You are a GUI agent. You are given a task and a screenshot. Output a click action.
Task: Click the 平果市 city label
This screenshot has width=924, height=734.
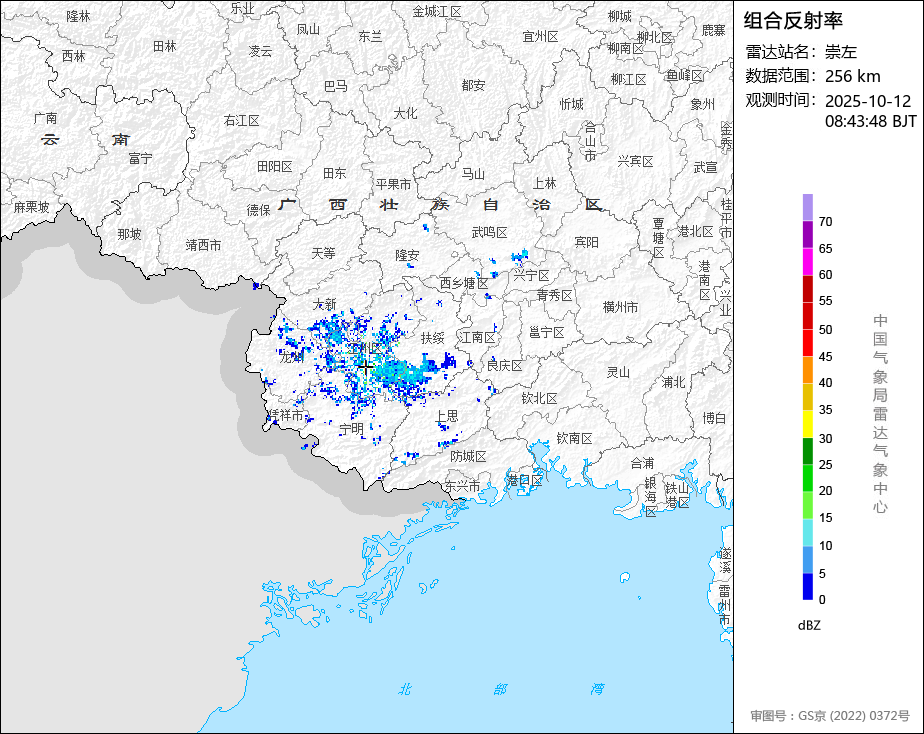[x=394, y=184]
